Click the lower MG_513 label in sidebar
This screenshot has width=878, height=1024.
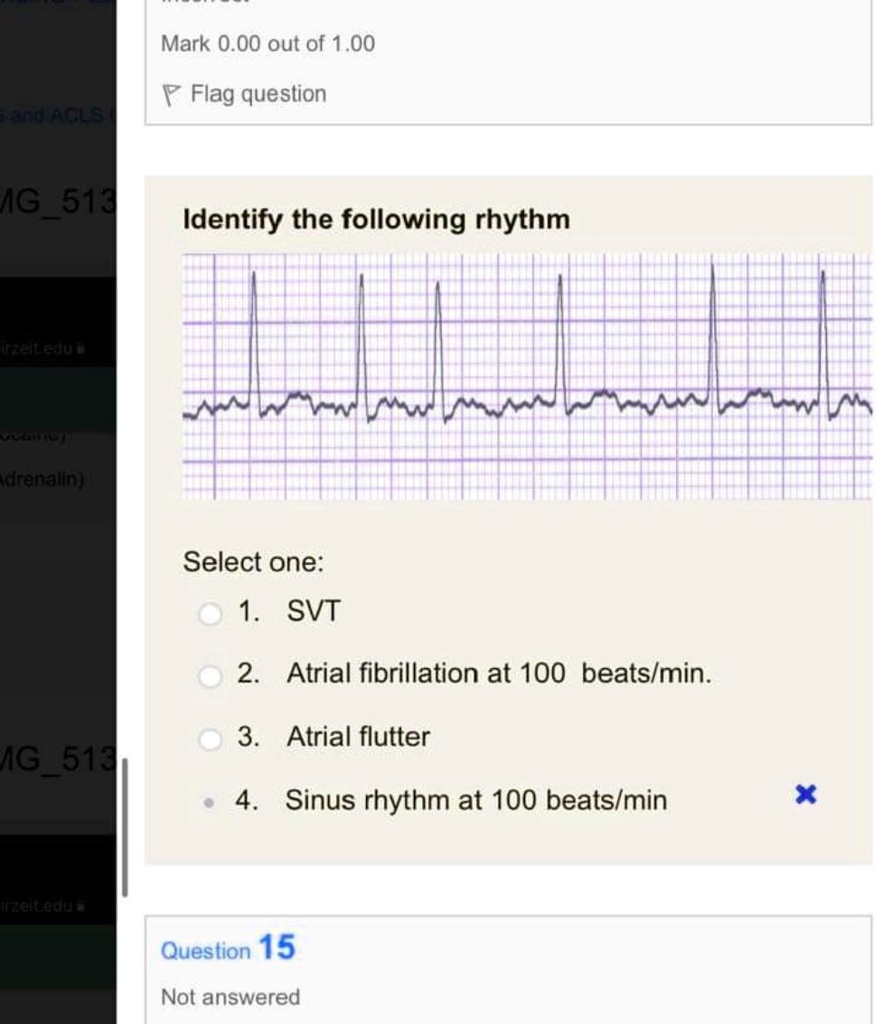click(x=57, y=759)
